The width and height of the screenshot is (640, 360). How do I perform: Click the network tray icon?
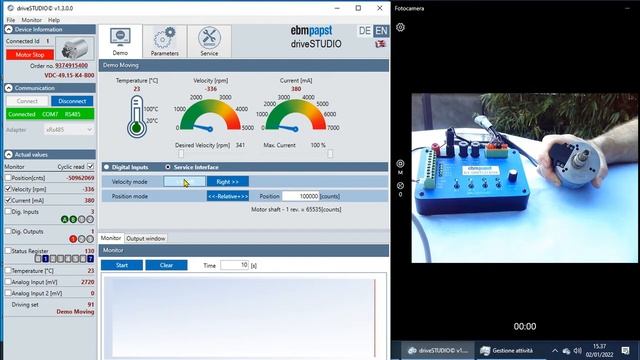pyautogui.click(x=566, y=351)
